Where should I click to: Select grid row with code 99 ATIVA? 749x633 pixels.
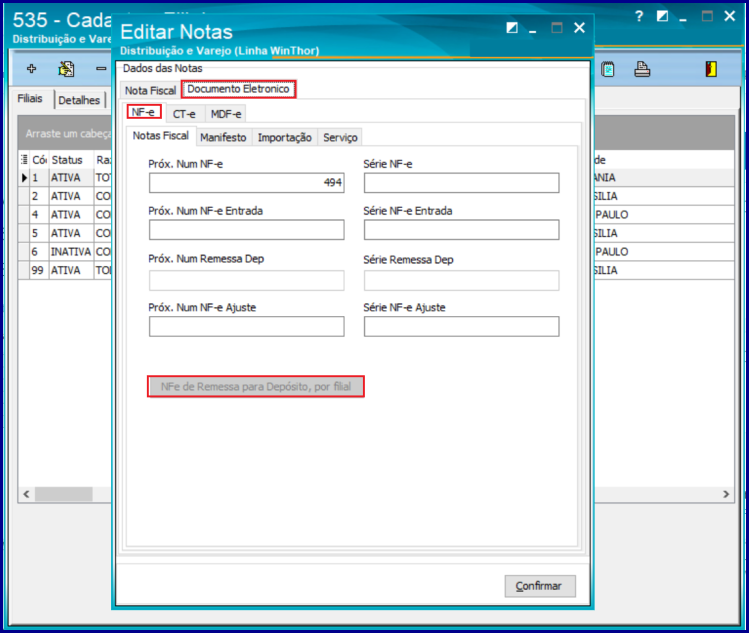66,270
